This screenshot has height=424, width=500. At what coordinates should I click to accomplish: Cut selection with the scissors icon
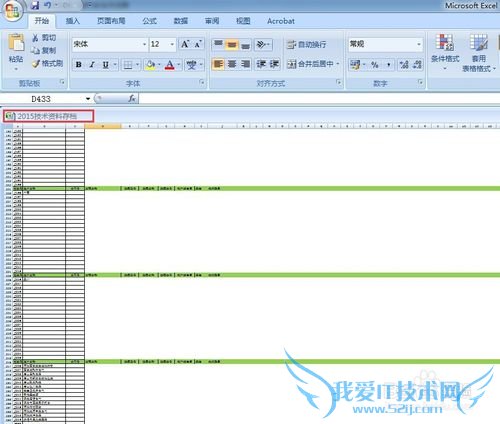tap(35, 38)
